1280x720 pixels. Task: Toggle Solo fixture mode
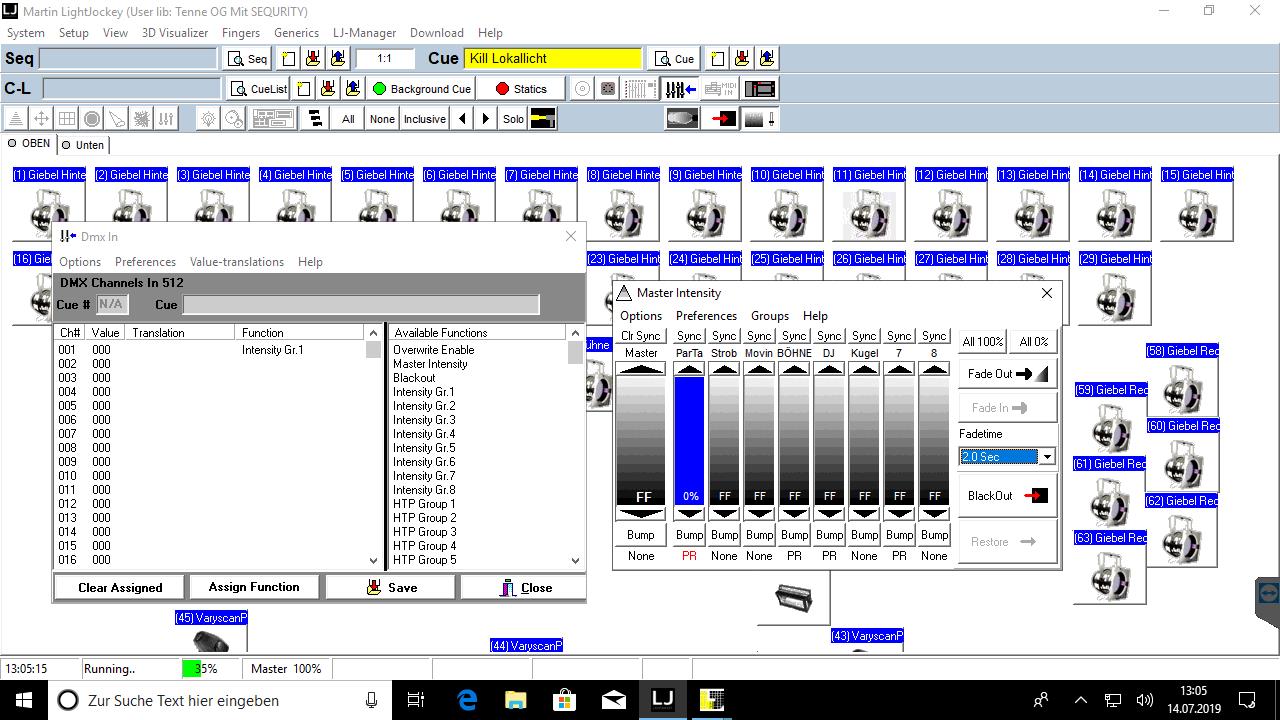(513, 119)
